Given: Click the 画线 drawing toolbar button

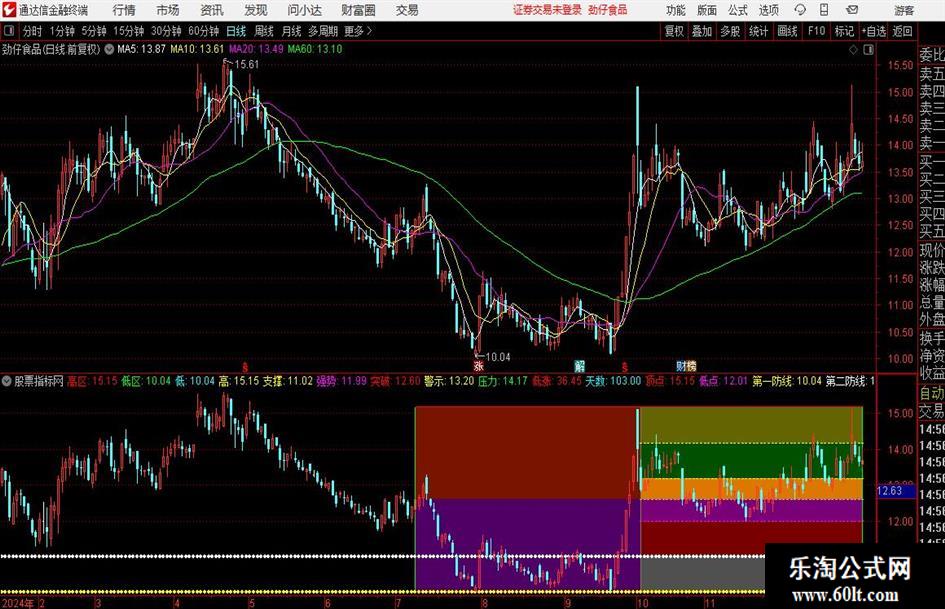Looking at the screenshot, I should tap(787, 31).
